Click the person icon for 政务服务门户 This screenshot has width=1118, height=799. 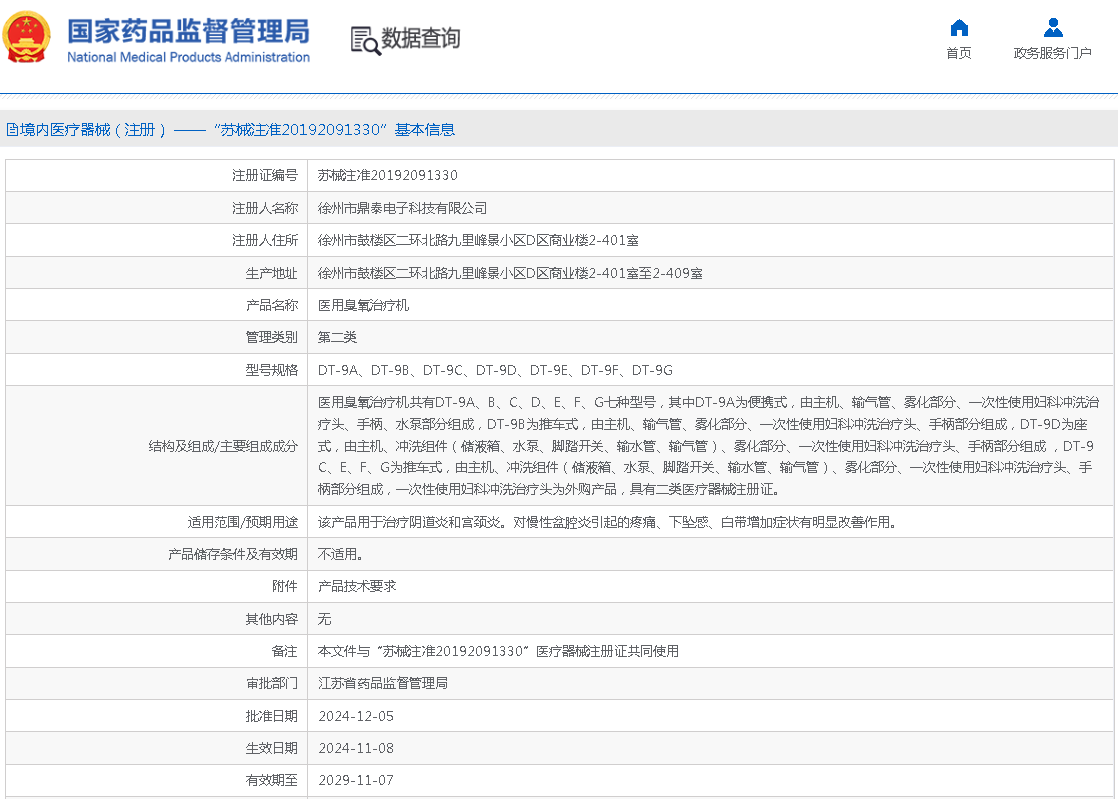[x=1052, y=27]
